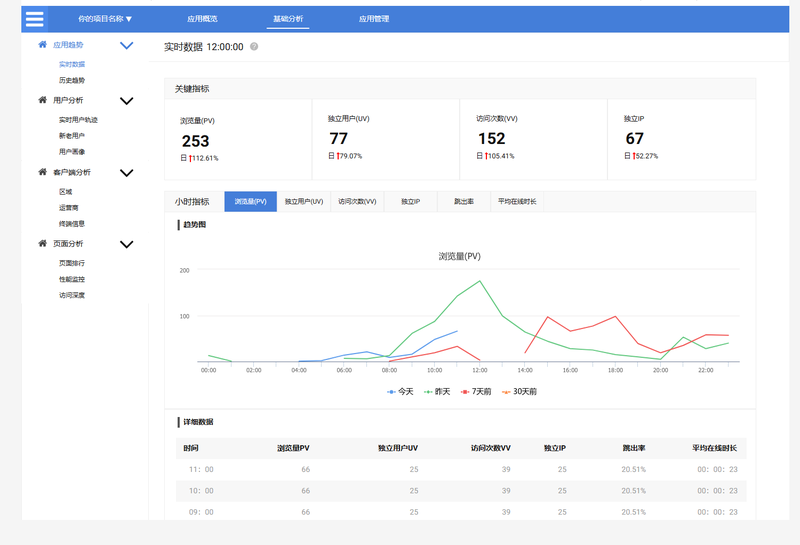Click the help icon beside 实时数据 time
The width and height of the screenshot is (800, 545).
pos(254,46)
